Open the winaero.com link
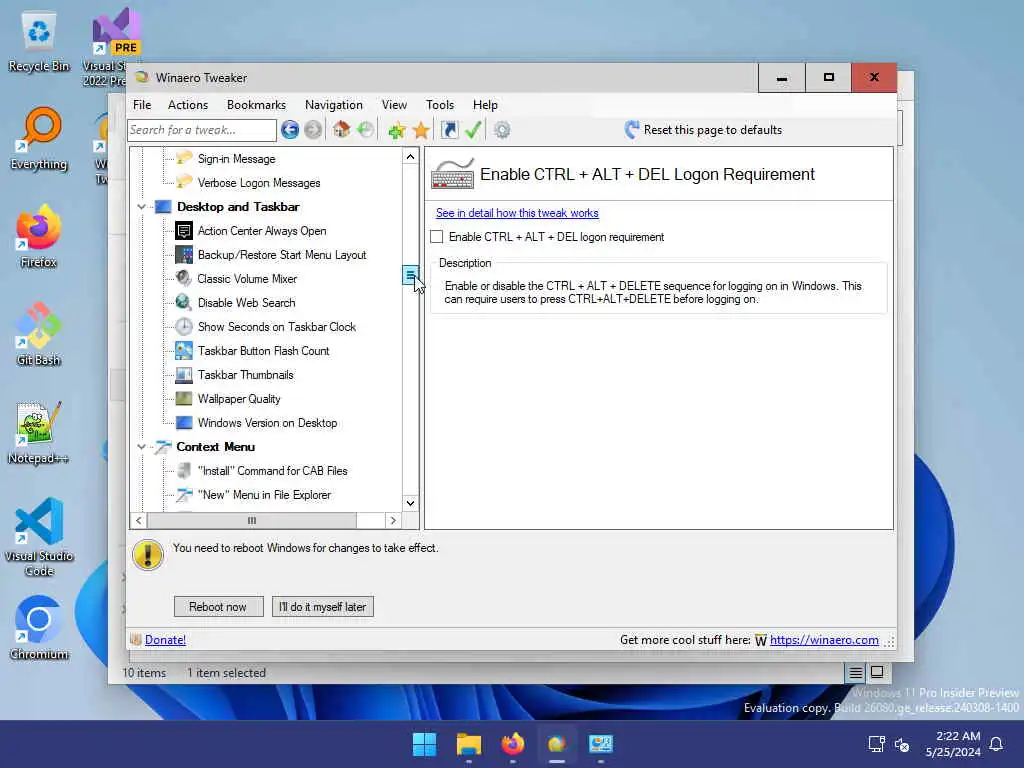Screen dimensions: 1024x768 tap(824, 640)
